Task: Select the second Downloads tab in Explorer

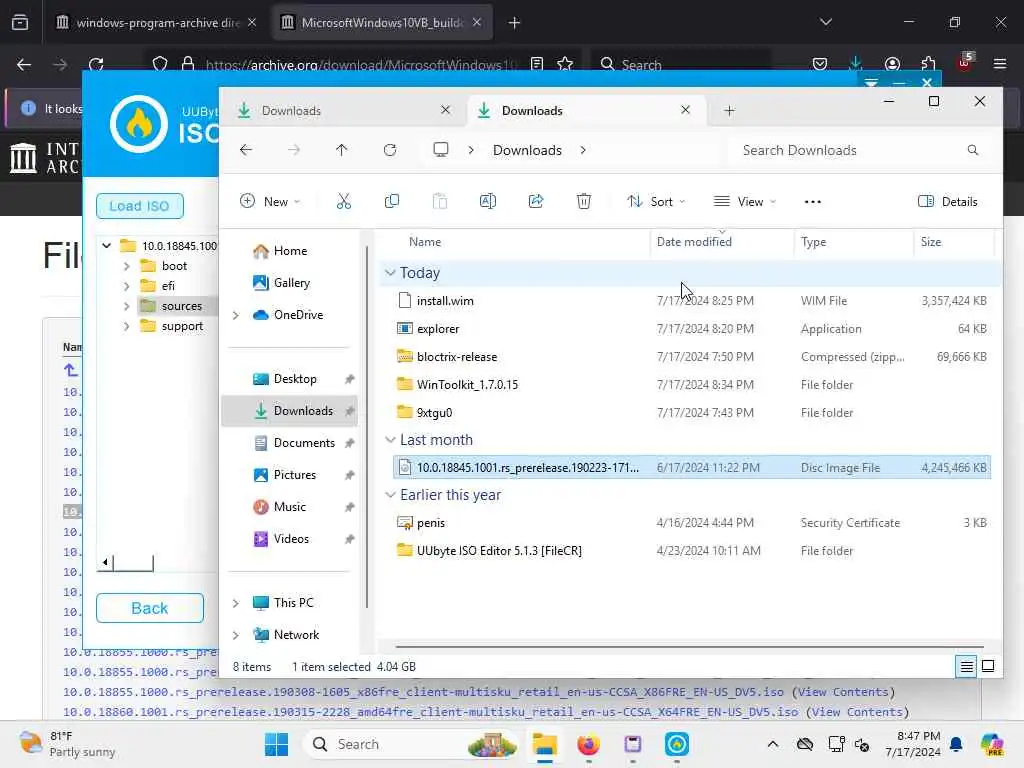Action: 586,110
